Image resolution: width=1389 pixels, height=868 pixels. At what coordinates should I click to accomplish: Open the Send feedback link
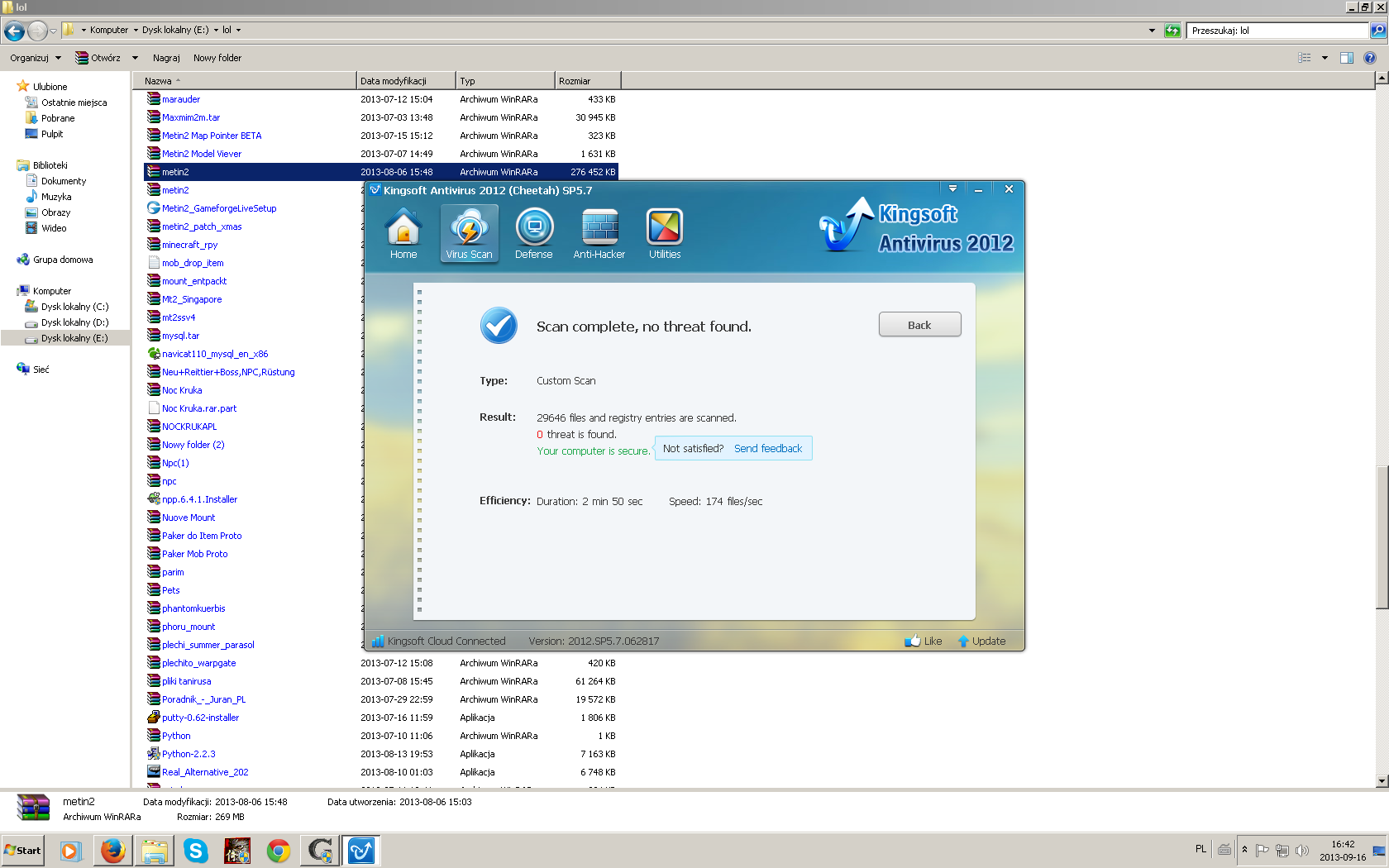[768, 449]
